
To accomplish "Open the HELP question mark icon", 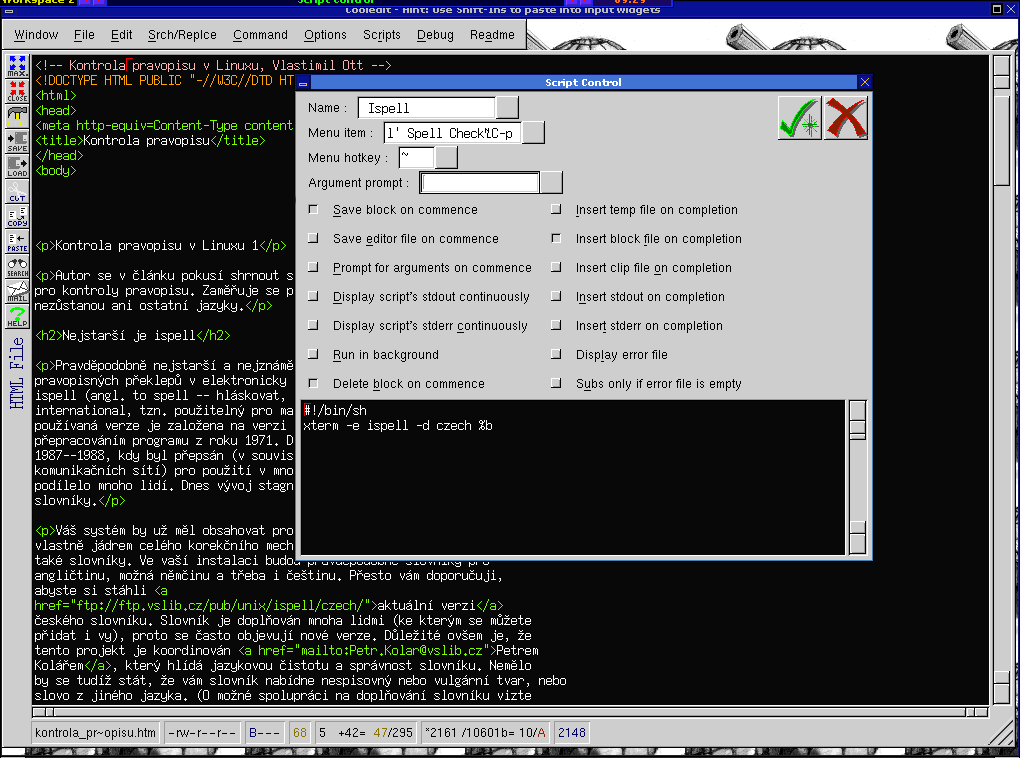I will (x=17, y=317).
